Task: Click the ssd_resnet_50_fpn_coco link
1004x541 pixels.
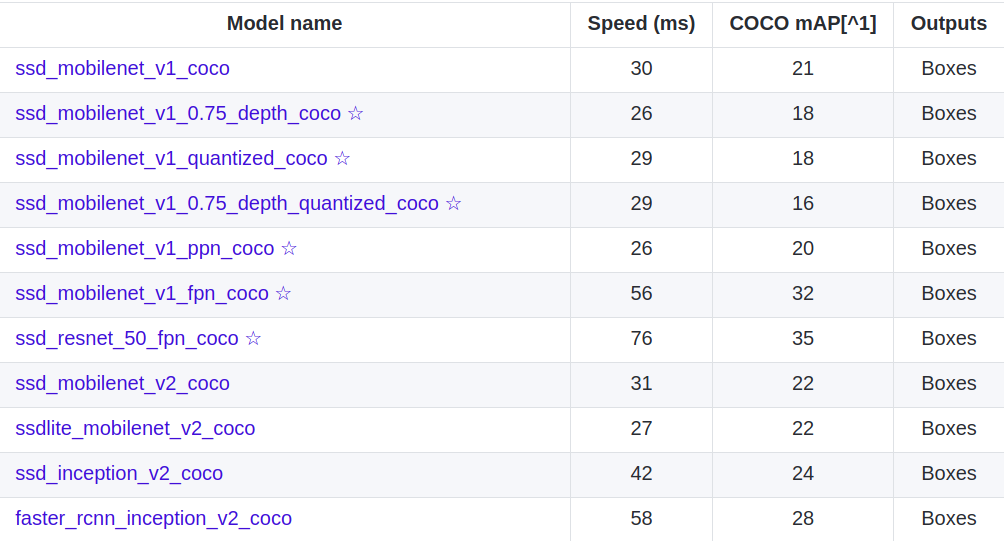Action: coord(127,338)
